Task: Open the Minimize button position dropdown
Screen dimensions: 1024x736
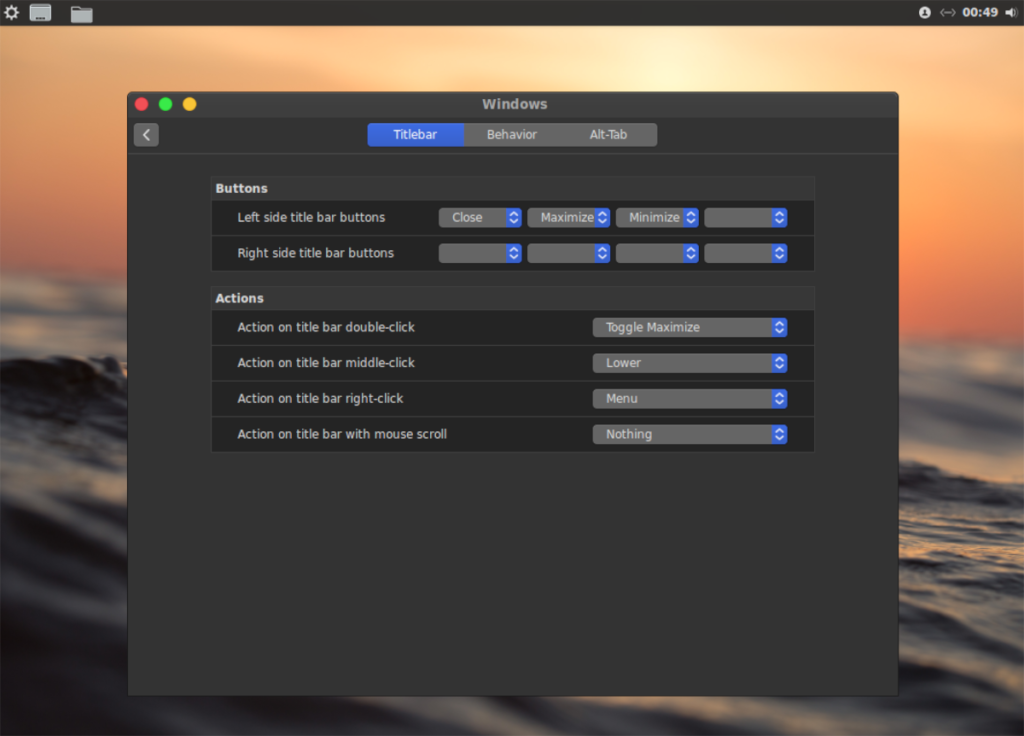Action: tap(657, 217)
